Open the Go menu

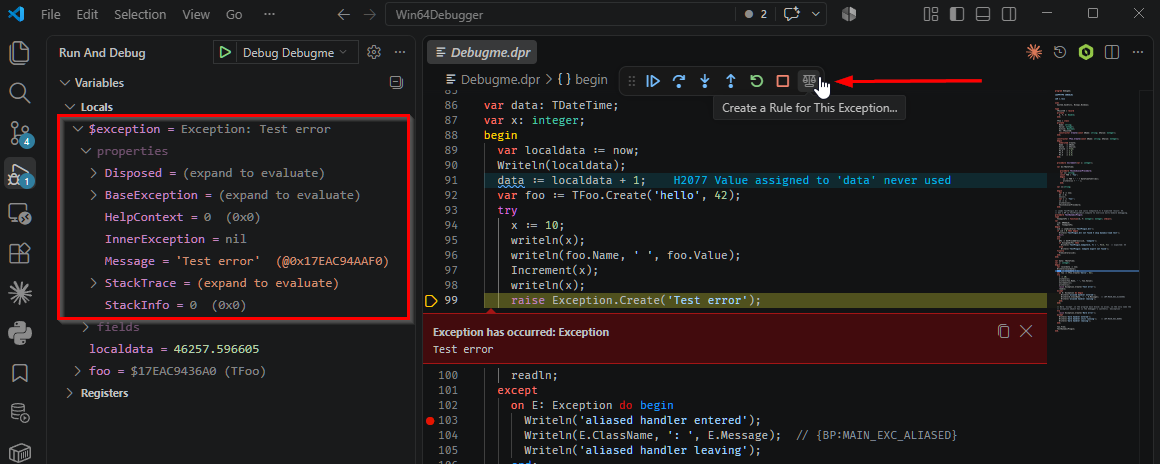(x=234, y=14)
